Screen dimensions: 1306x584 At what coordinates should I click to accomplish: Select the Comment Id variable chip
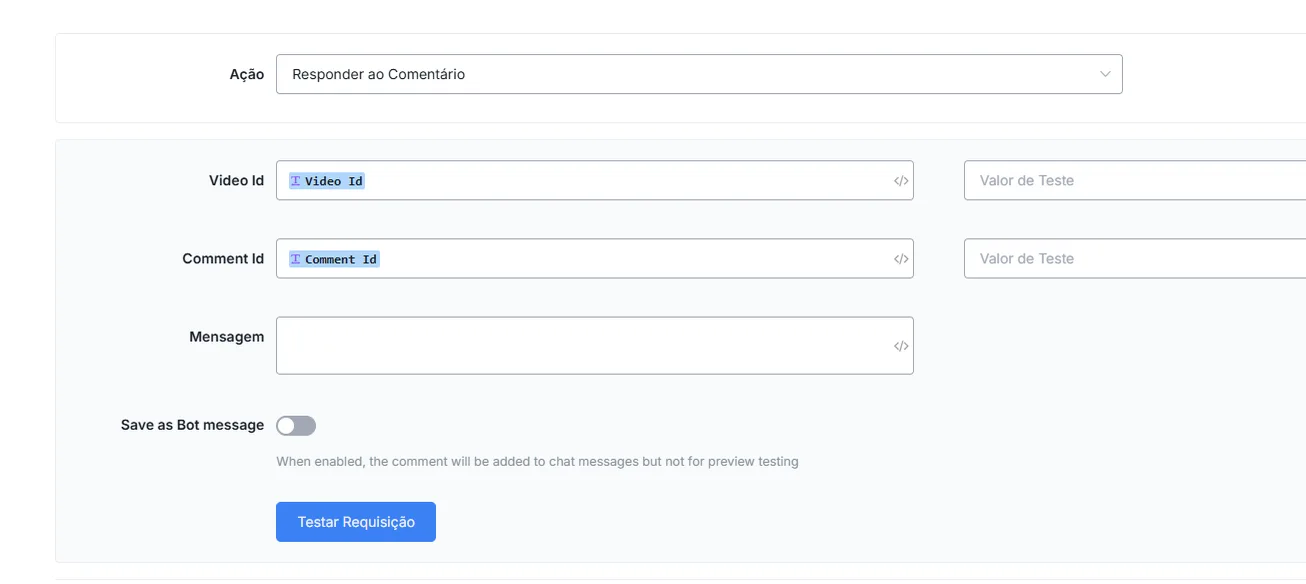[x=334, y=259]
